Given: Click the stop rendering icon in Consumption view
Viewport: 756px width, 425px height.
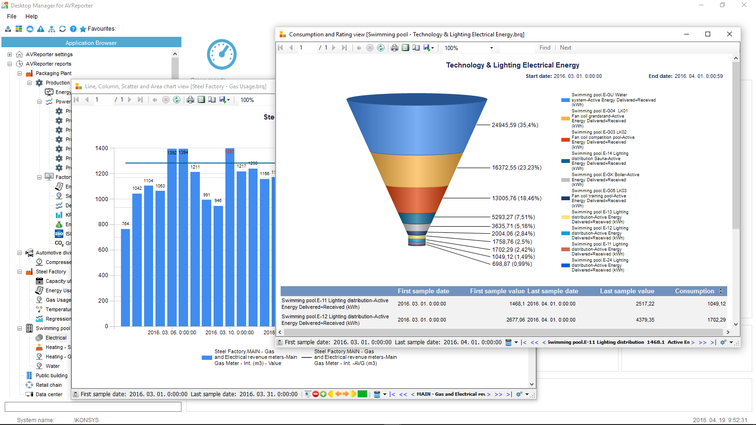Looking at the screenshot, I should coord(370,48).
